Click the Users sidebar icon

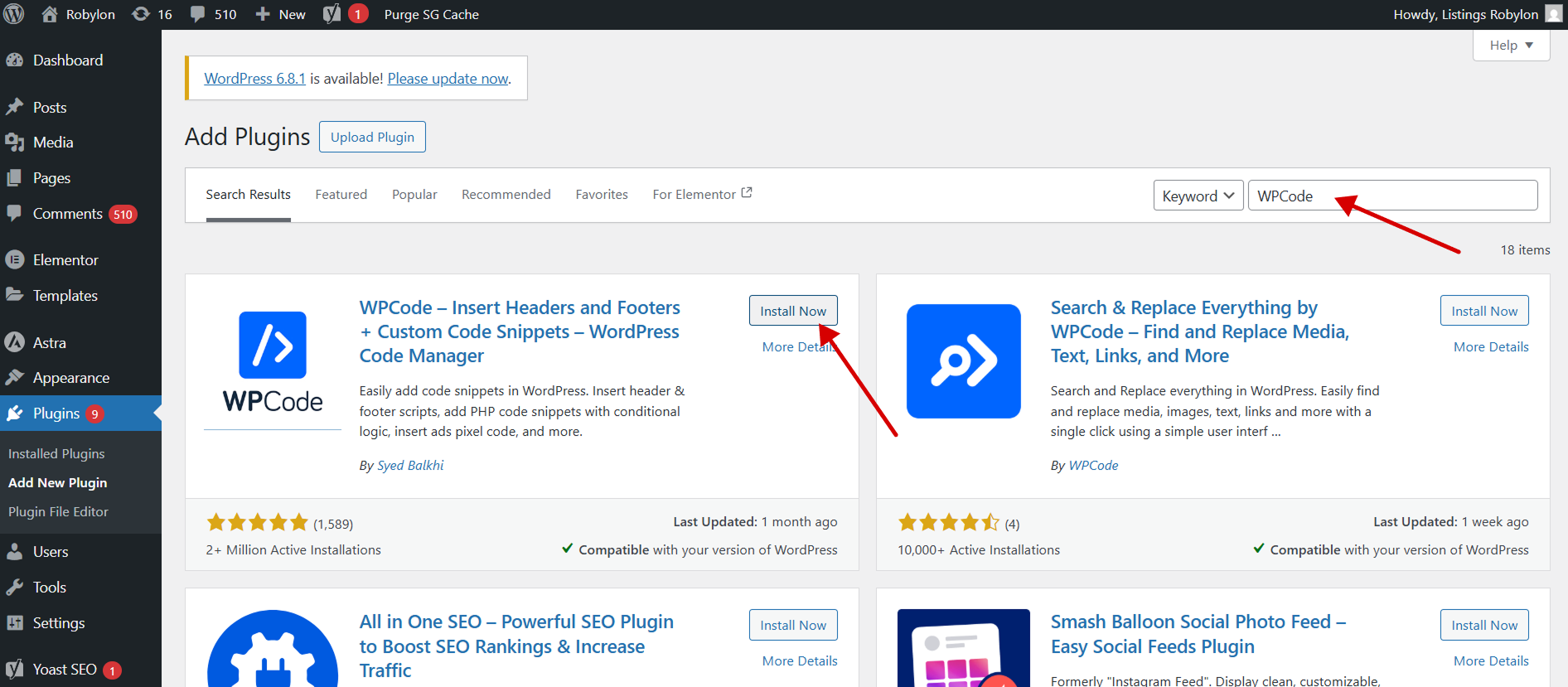[15, 551]
